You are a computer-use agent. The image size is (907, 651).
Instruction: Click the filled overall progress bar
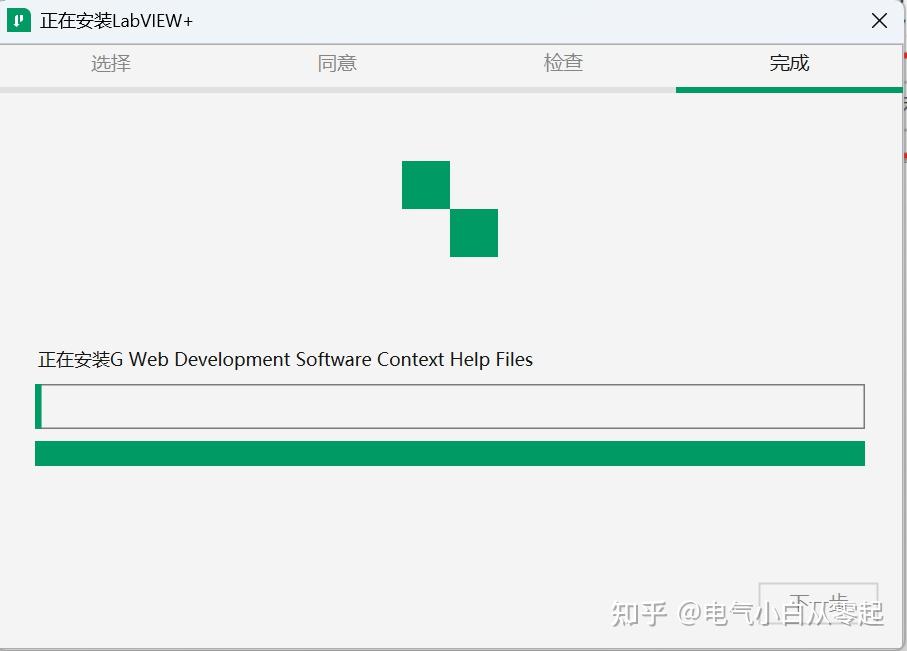(449, 452)
